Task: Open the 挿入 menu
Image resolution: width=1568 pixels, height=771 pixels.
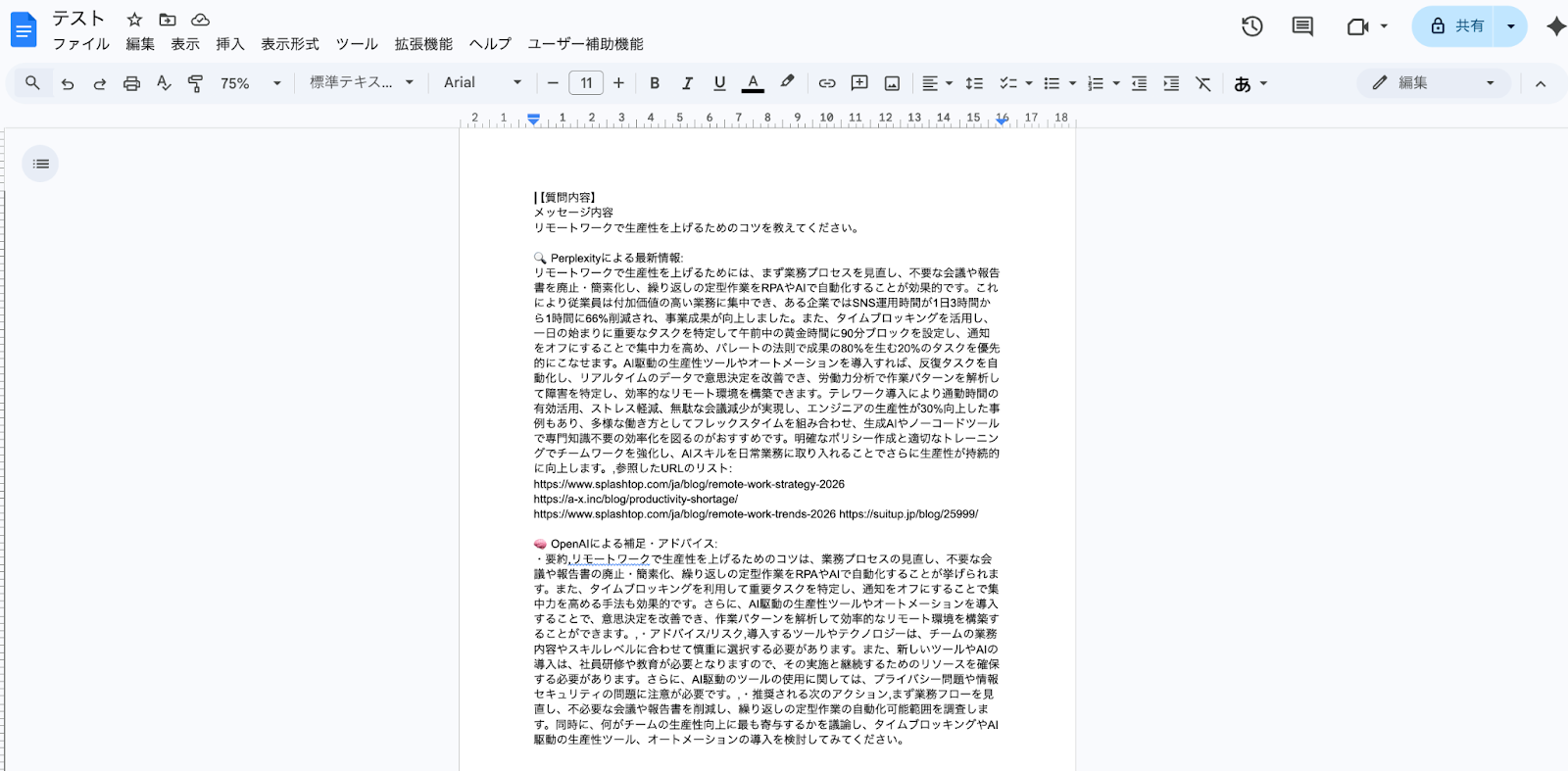Action: click(230, 44)
